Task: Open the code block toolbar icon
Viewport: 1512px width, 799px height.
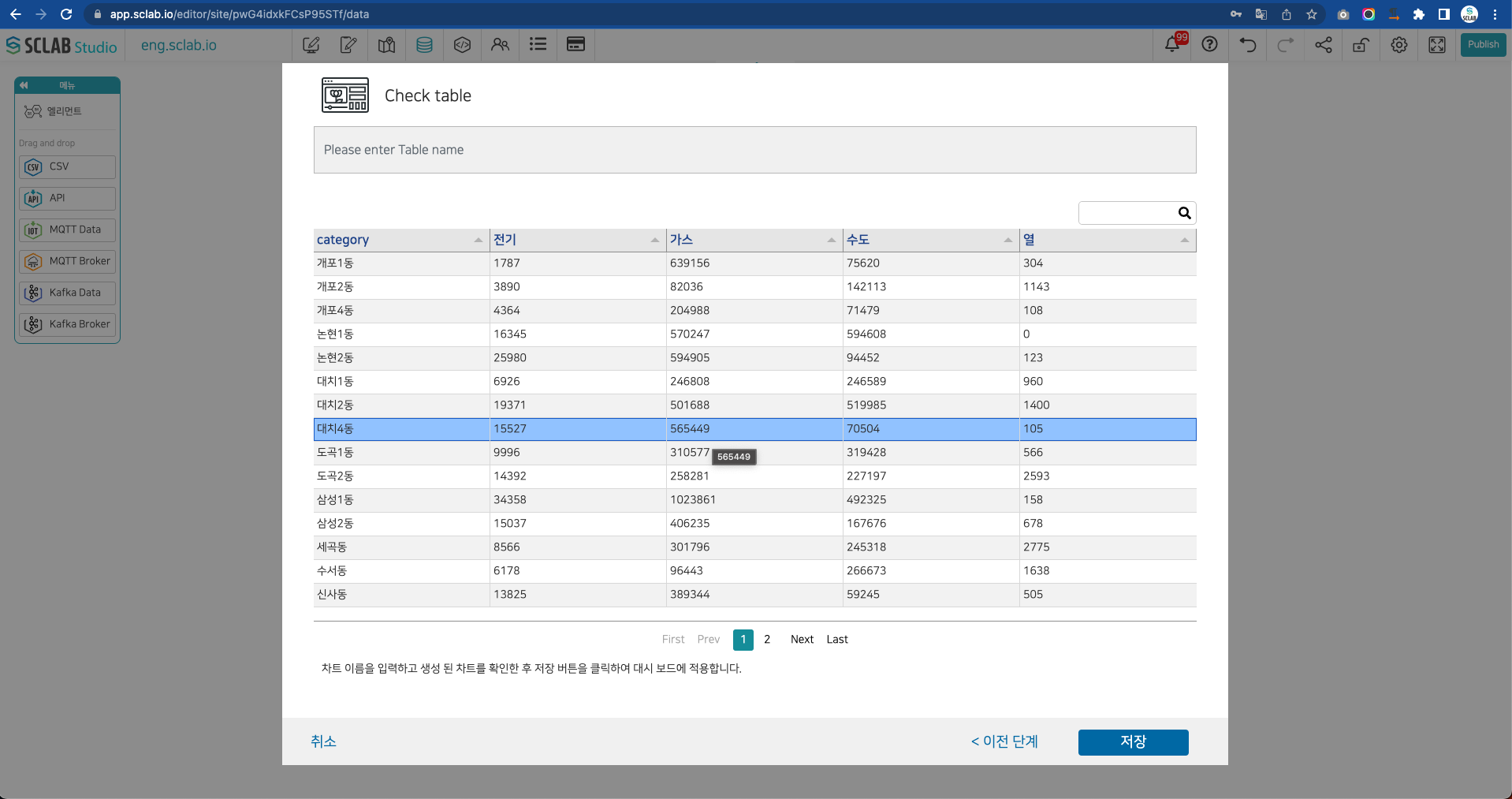Action: [462, 45]
